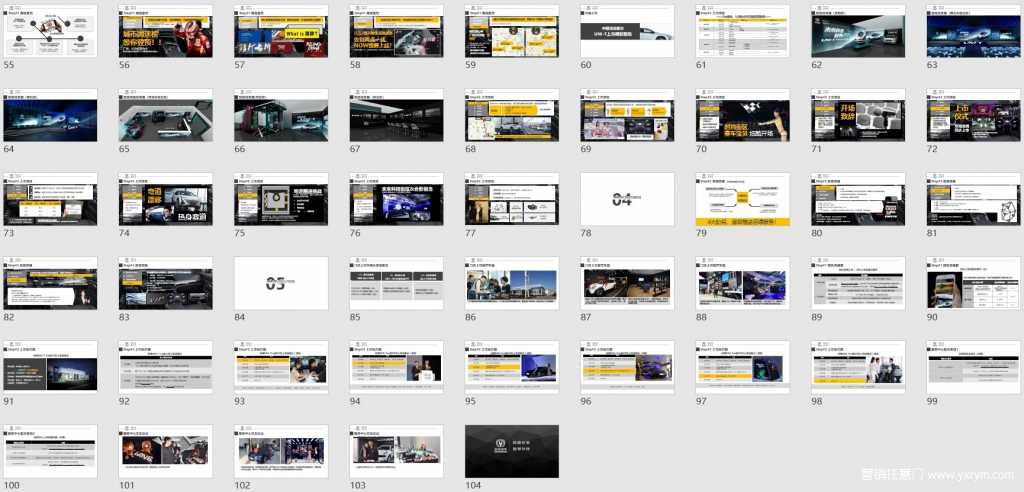Image resolution: width=1024 pixels, height=492 pixels.
Task: Select slide 65 showroom layout thumbnail
Action: pos(165,114)
